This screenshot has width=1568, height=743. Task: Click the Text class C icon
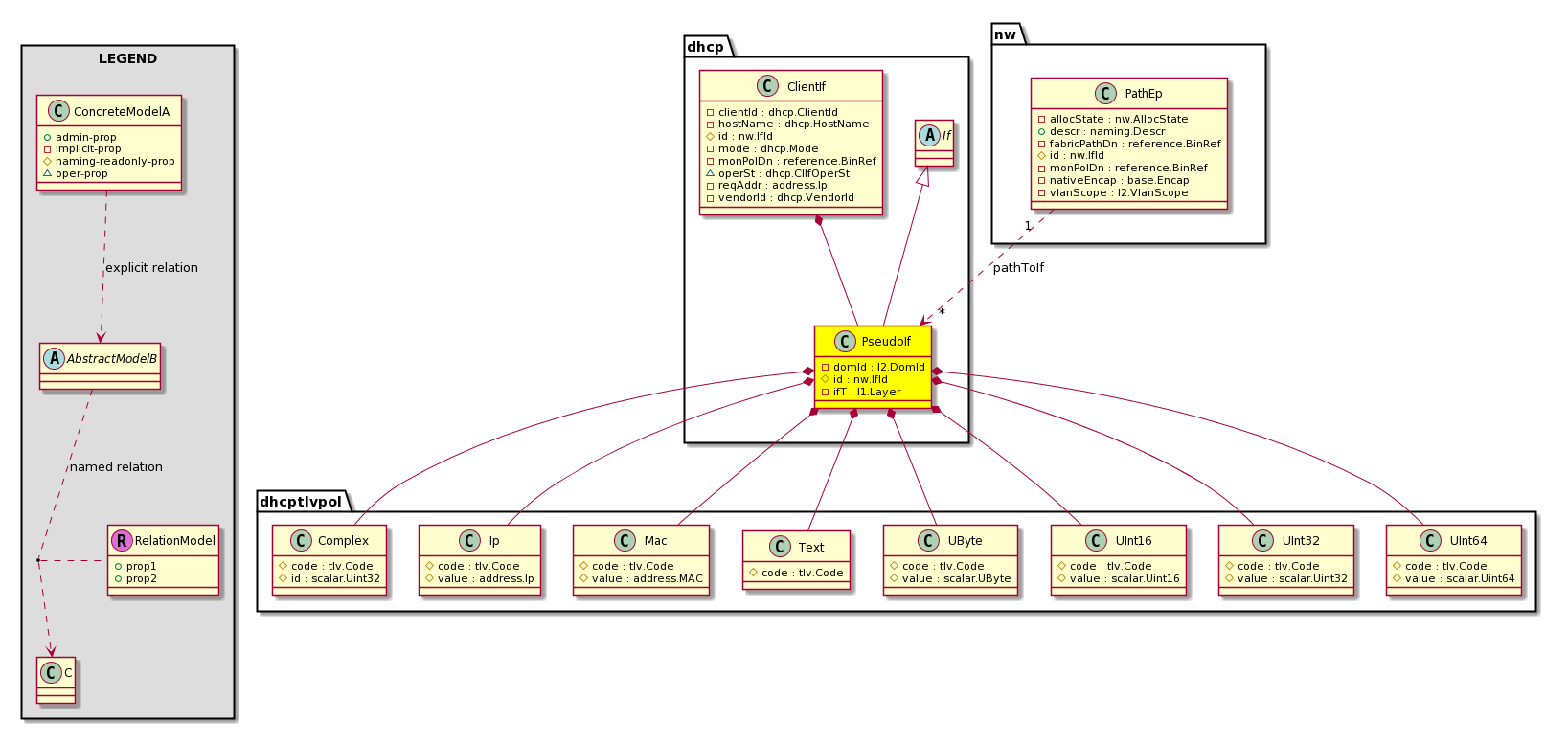click(x=782, y=547)
